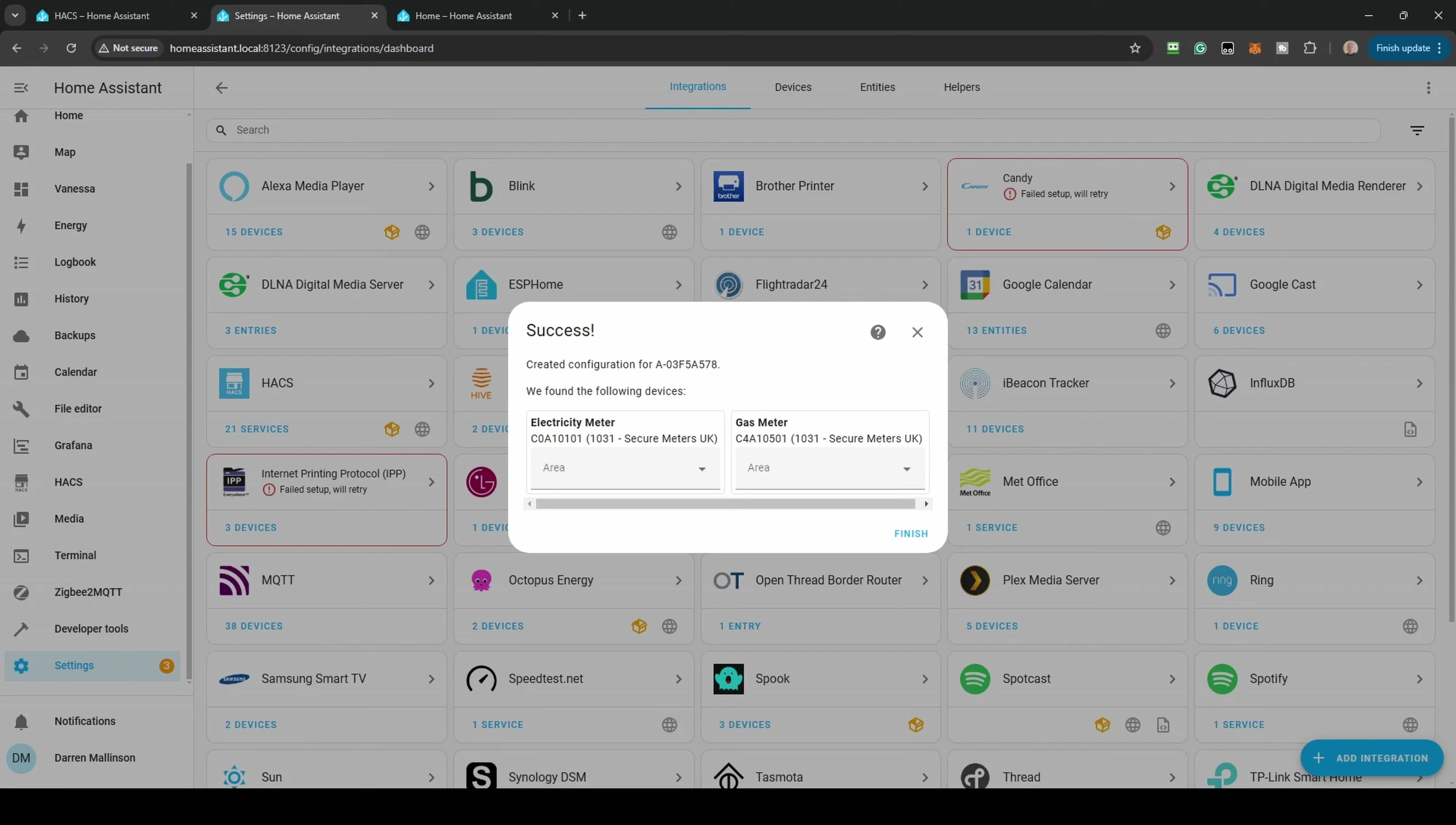Click the dialog scrollbar right arrow
The image size is (1456, 825).
(x=926, y=504)
